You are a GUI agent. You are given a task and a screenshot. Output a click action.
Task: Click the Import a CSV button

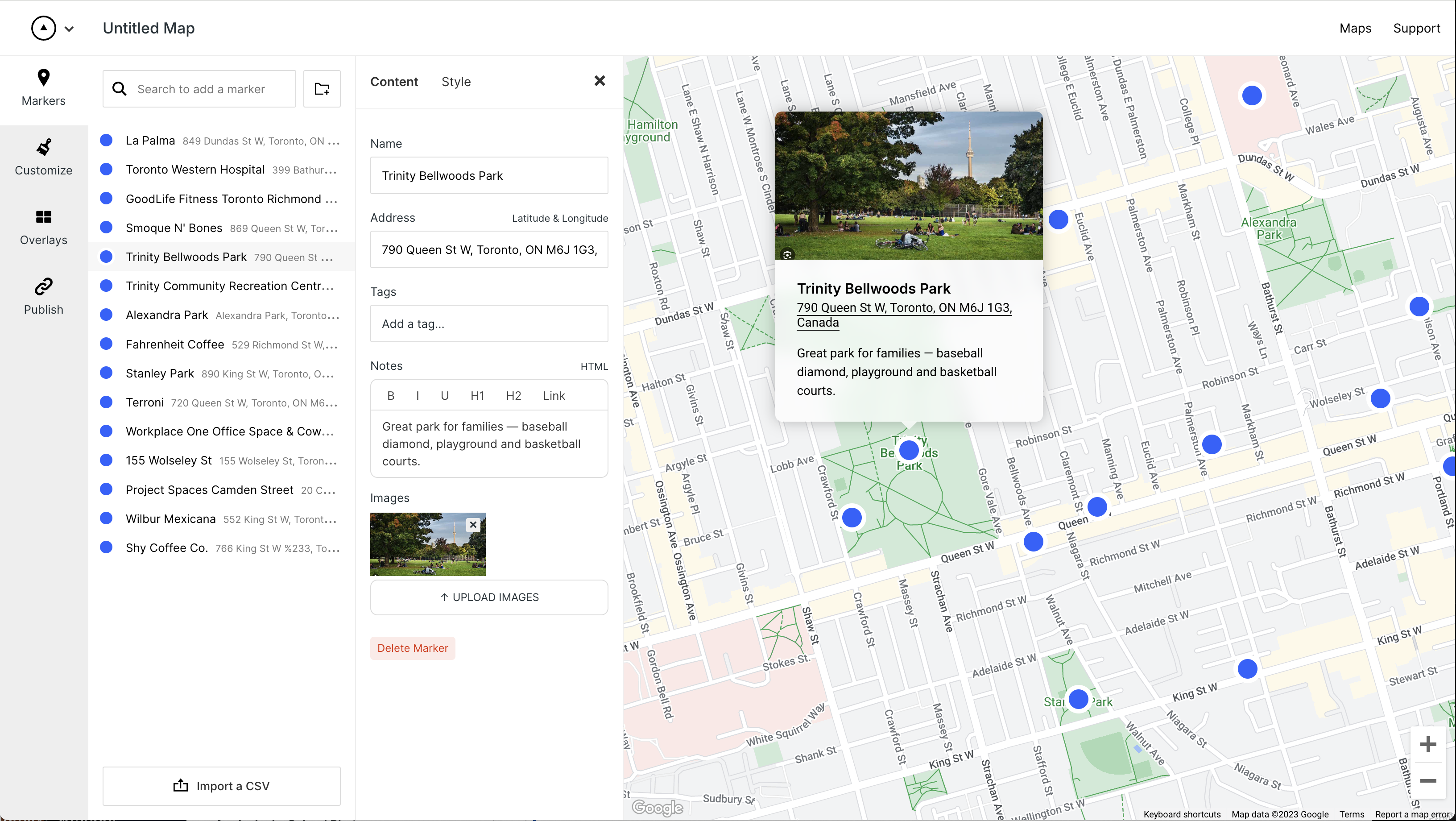tap(222, 786)
